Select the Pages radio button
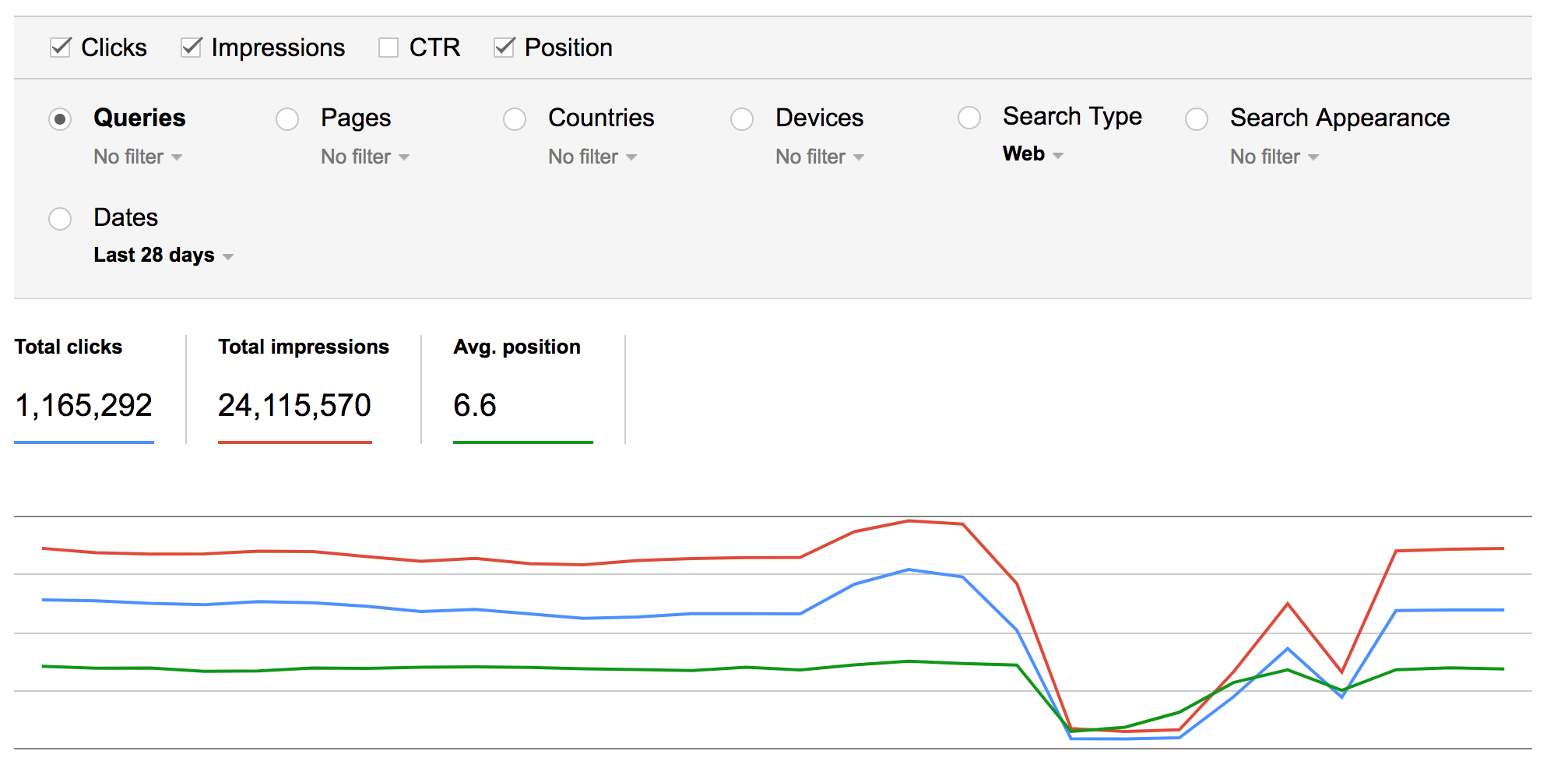This screenshot has height=765, width=1568. click(x=287, y=119)
